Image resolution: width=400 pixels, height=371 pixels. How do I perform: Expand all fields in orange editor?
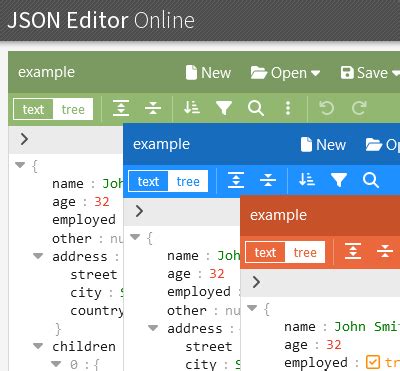353,251
